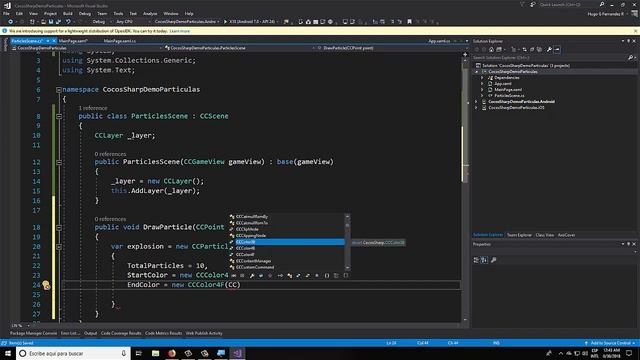Screen dimensions: 640x360
Task: Click the Collapse All icon in Solution Explorer
Action: coord(532,49)
